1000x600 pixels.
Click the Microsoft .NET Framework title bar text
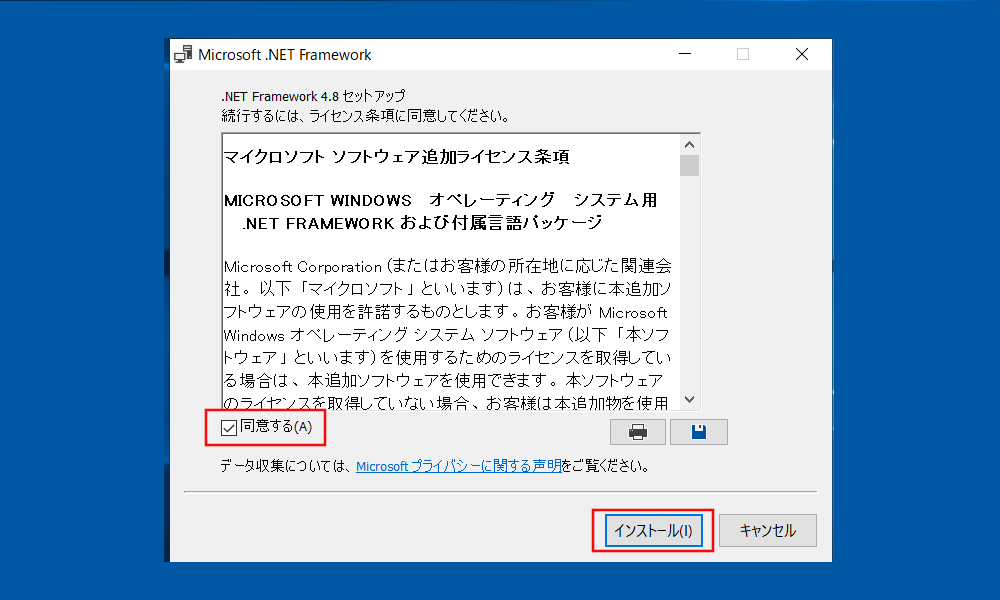point(285,55)
